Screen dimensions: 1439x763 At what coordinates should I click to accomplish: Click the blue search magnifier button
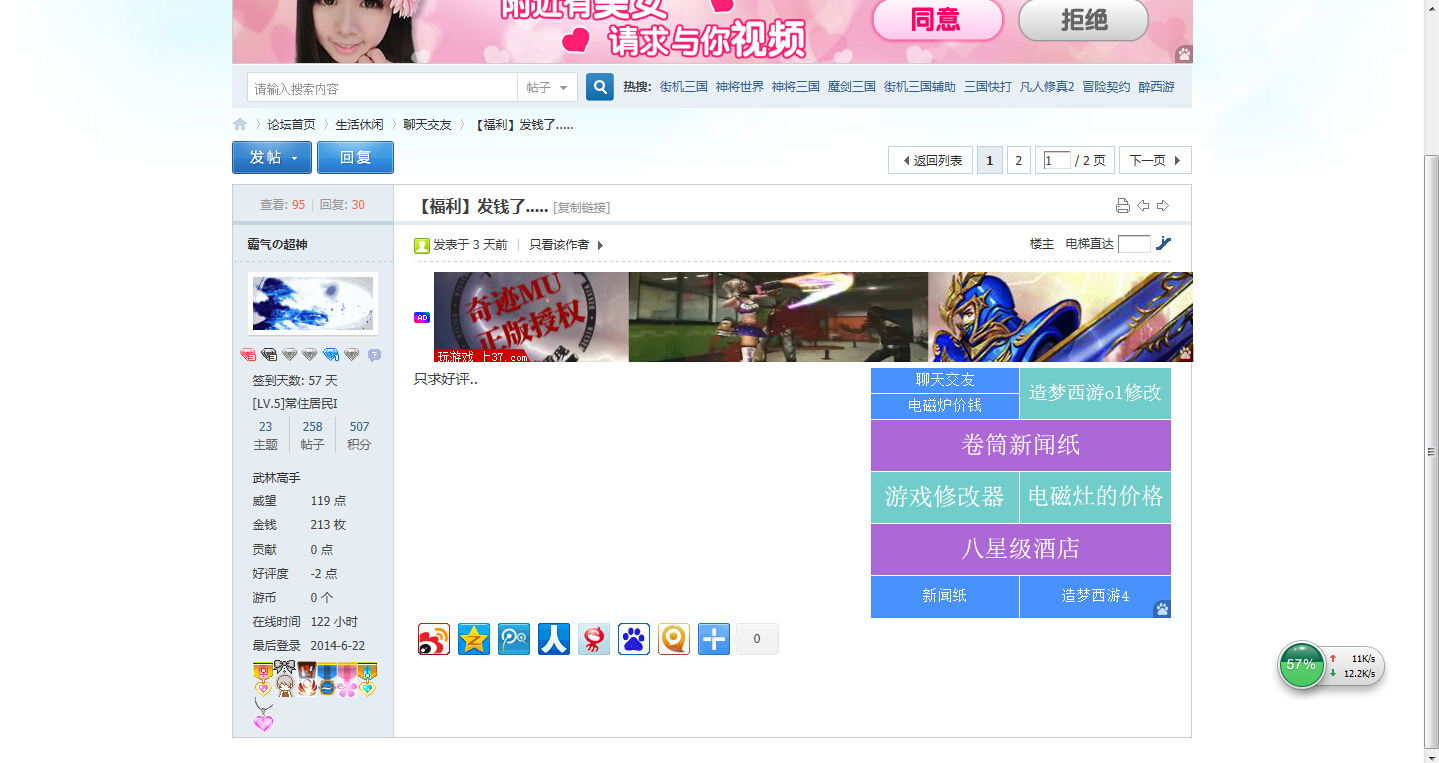click(600, 87)
